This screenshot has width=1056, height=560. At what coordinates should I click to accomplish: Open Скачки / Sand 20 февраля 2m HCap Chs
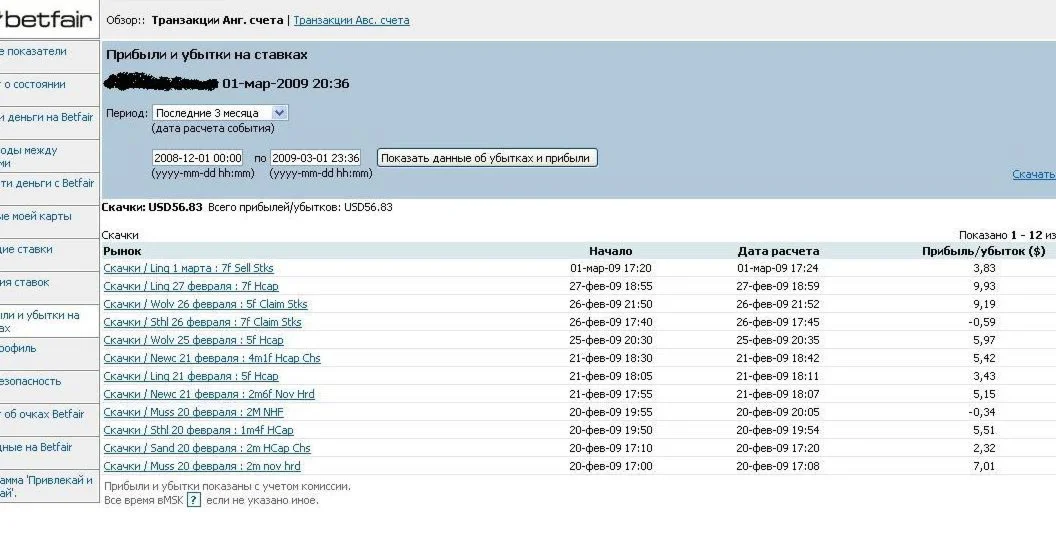(x=207, y=448)
